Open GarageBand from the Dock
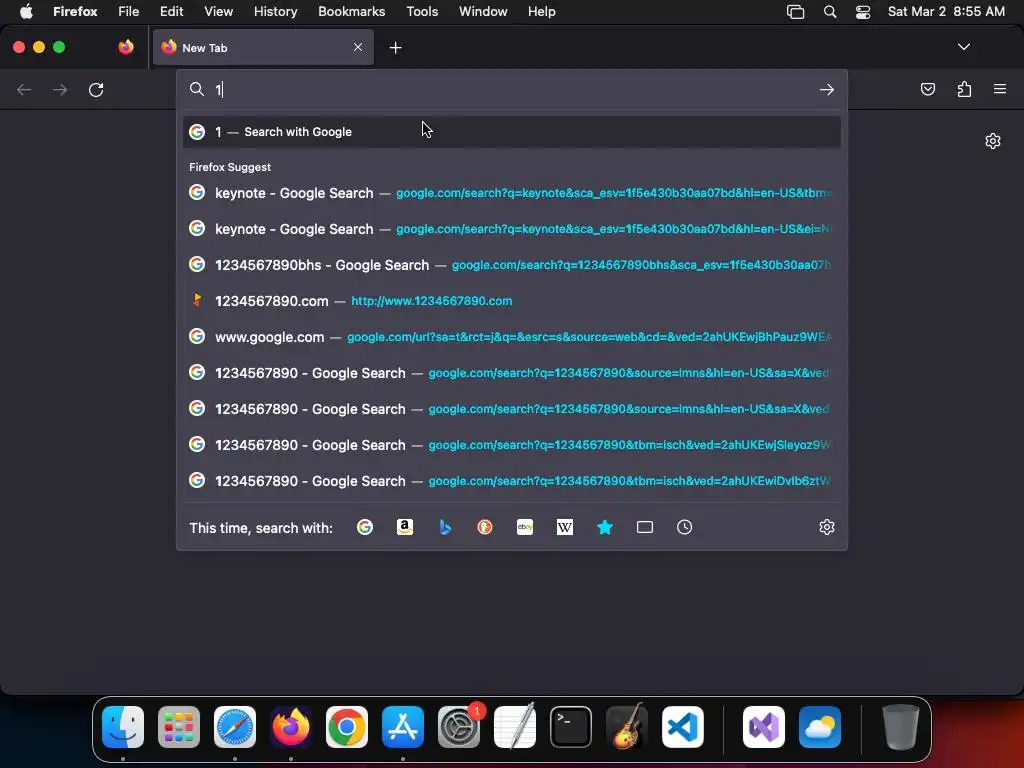The width and height of the screenshot is (1024, 768). coord(627,727)
